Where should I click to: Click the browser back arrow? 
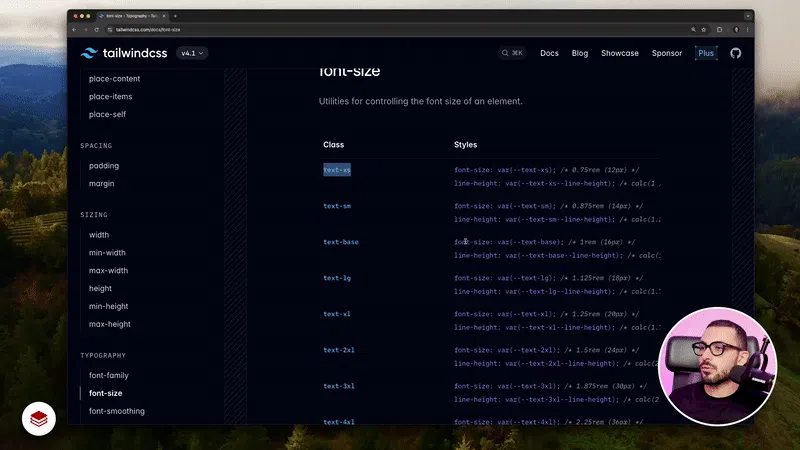click(74, 30)
